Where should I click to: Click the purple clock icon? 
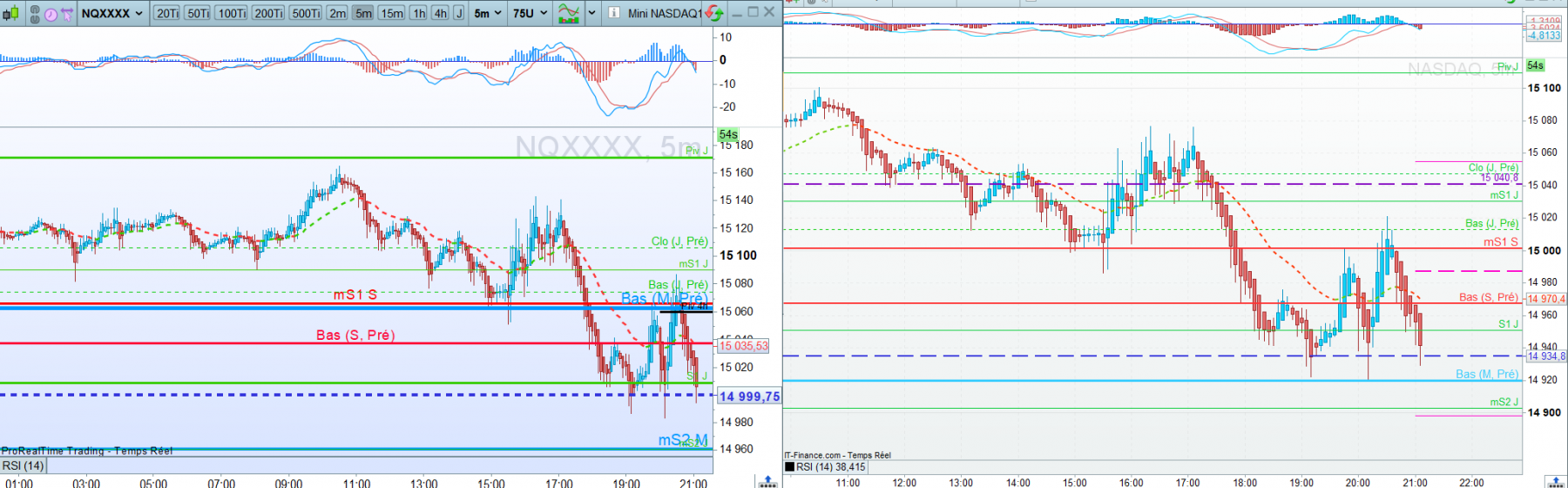(x=51, y=14)
